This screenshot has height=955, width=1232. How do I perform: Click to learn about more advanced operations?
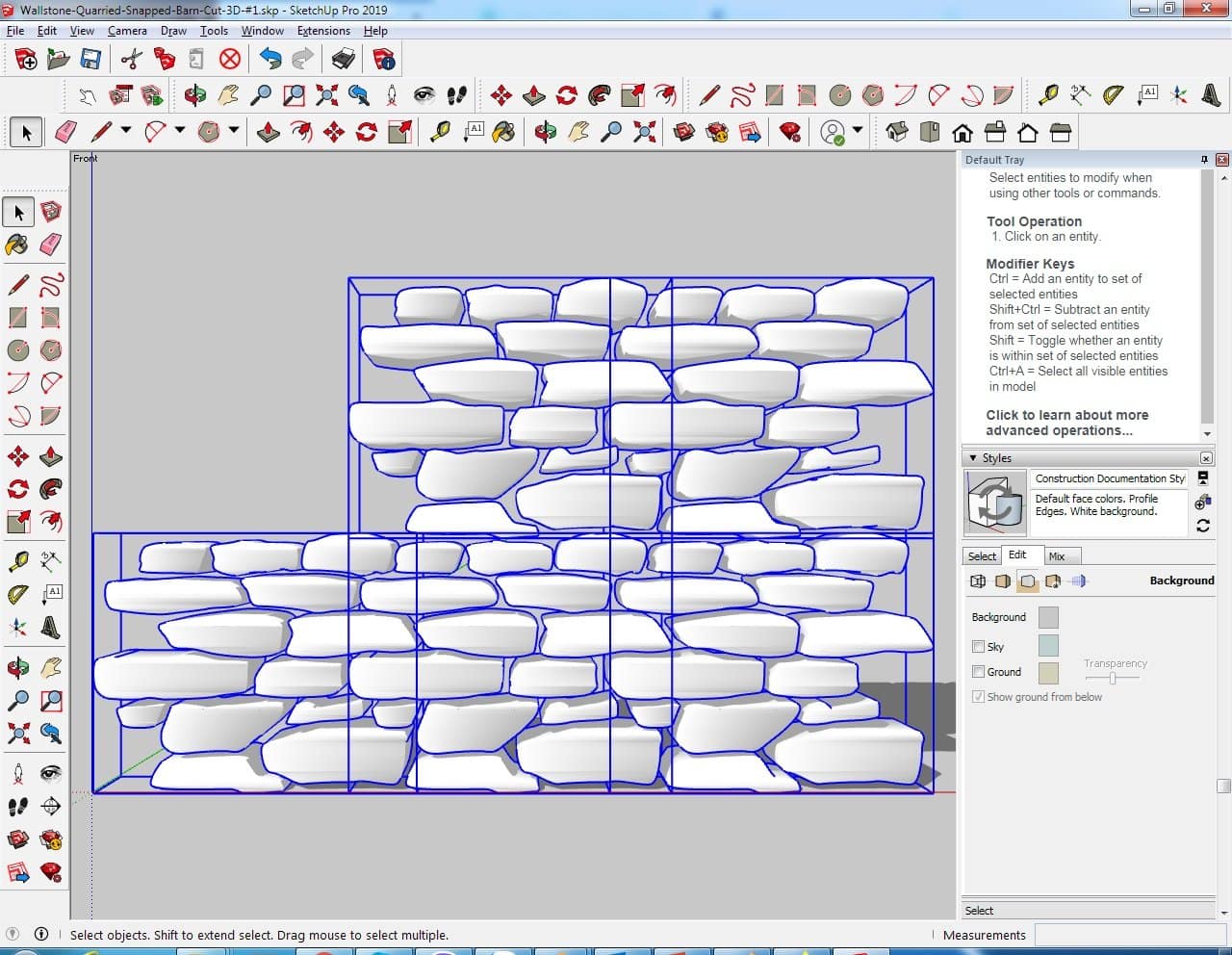point(1066,423)
